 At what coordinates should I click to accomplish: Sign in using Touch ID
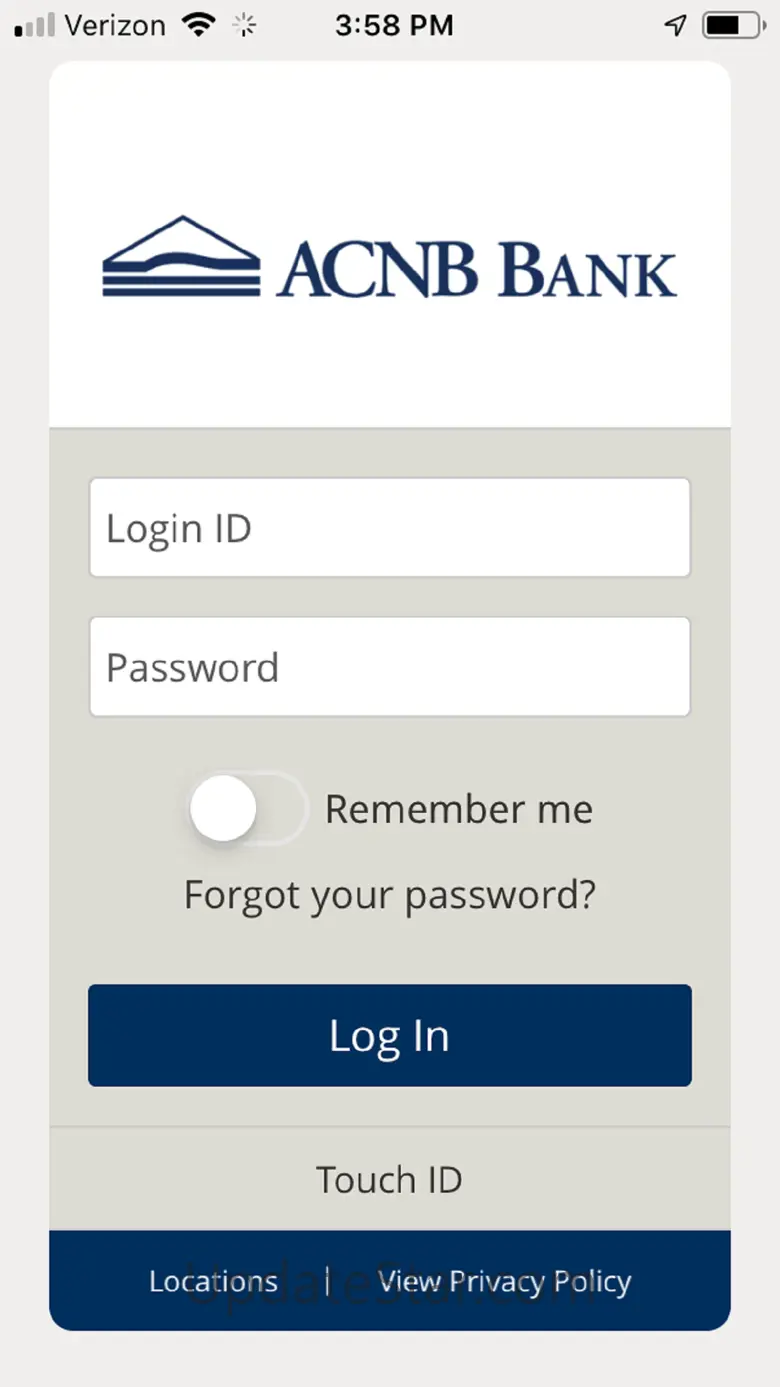[390, 1179]
